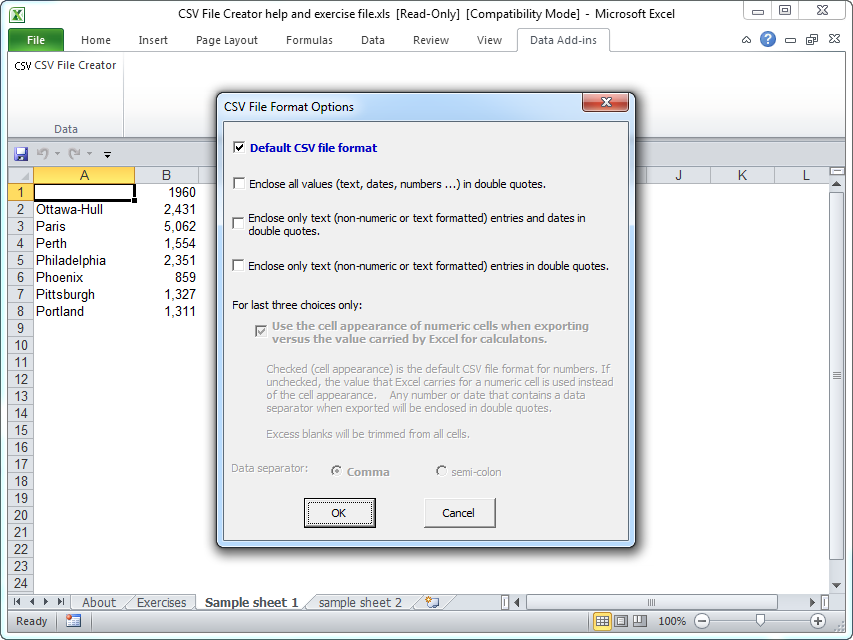The height and width of the screenshot is (640, 853).
Task: Click the 100% zoom level
Action: (672, 621)
